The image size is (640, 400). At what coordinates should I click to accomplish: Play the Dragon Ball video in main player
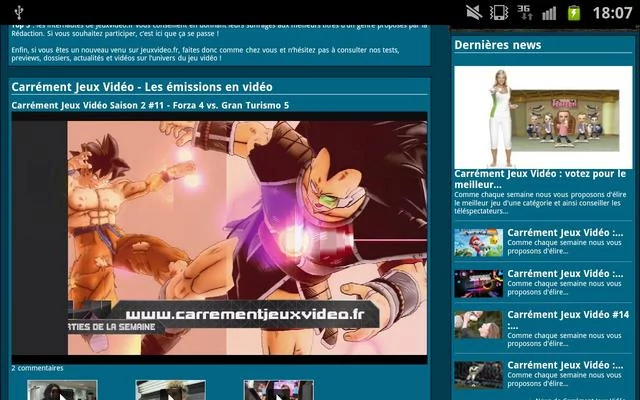220,238
